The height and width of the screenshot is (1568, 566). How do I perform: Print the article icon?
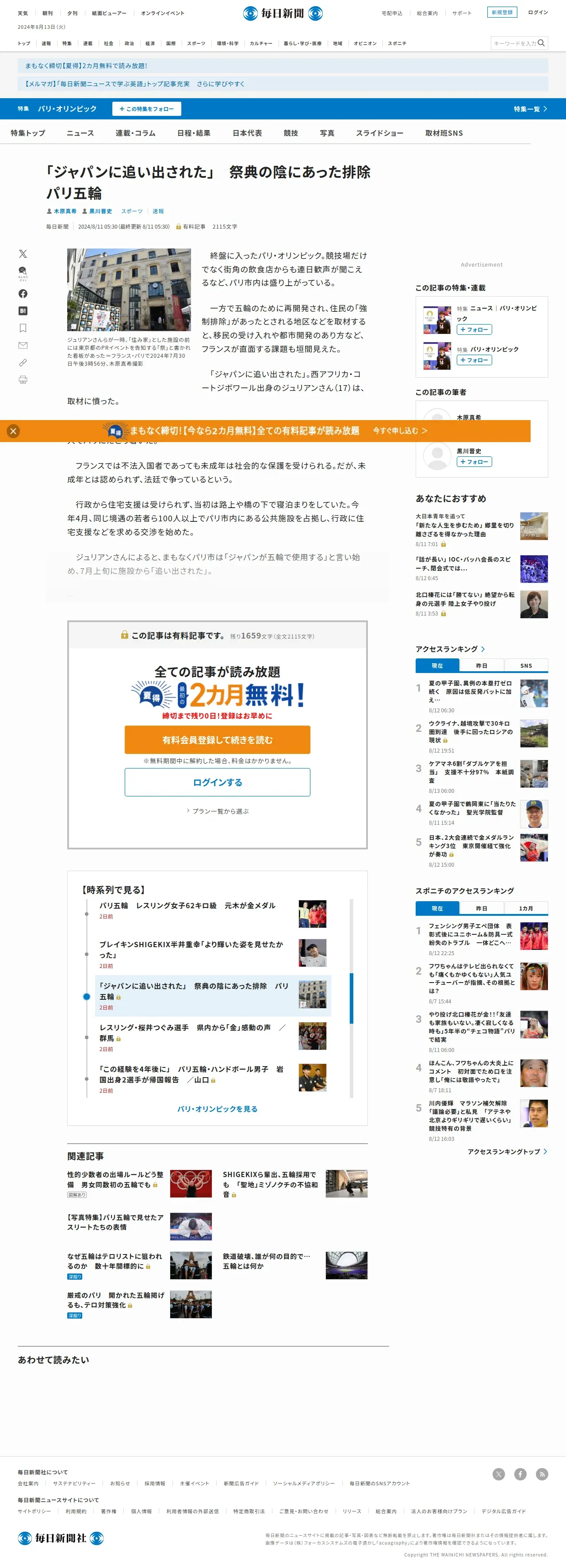(23, 379)
